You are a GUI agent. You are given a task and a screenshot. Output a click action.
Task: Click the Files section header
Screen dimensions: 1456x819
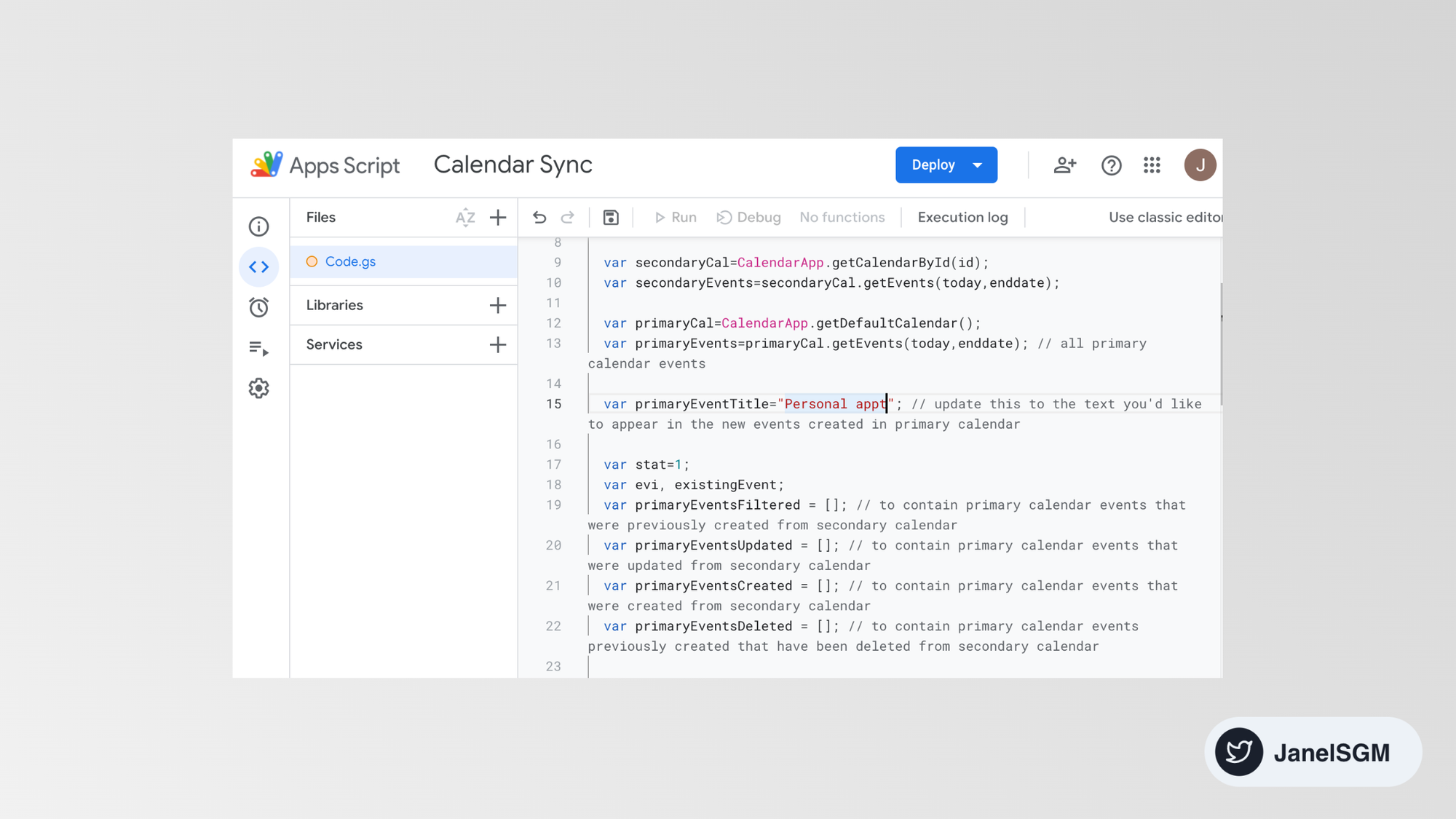[320, 218]
